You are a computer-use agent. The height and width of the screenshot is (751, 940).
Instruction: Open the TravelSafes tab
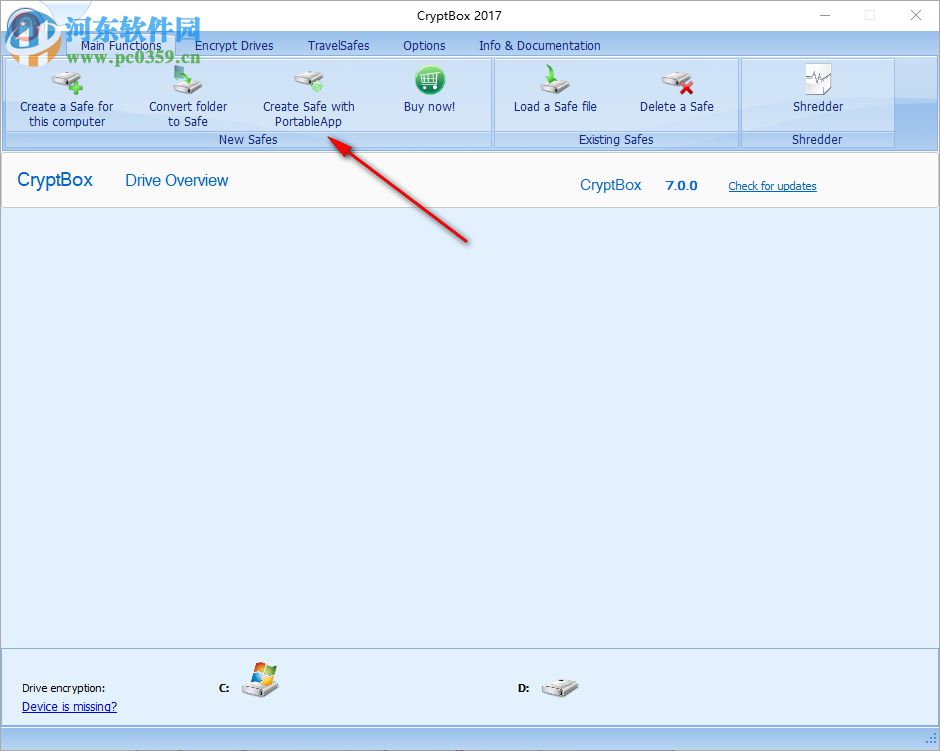pyautogui.click(x=338, y=46)
